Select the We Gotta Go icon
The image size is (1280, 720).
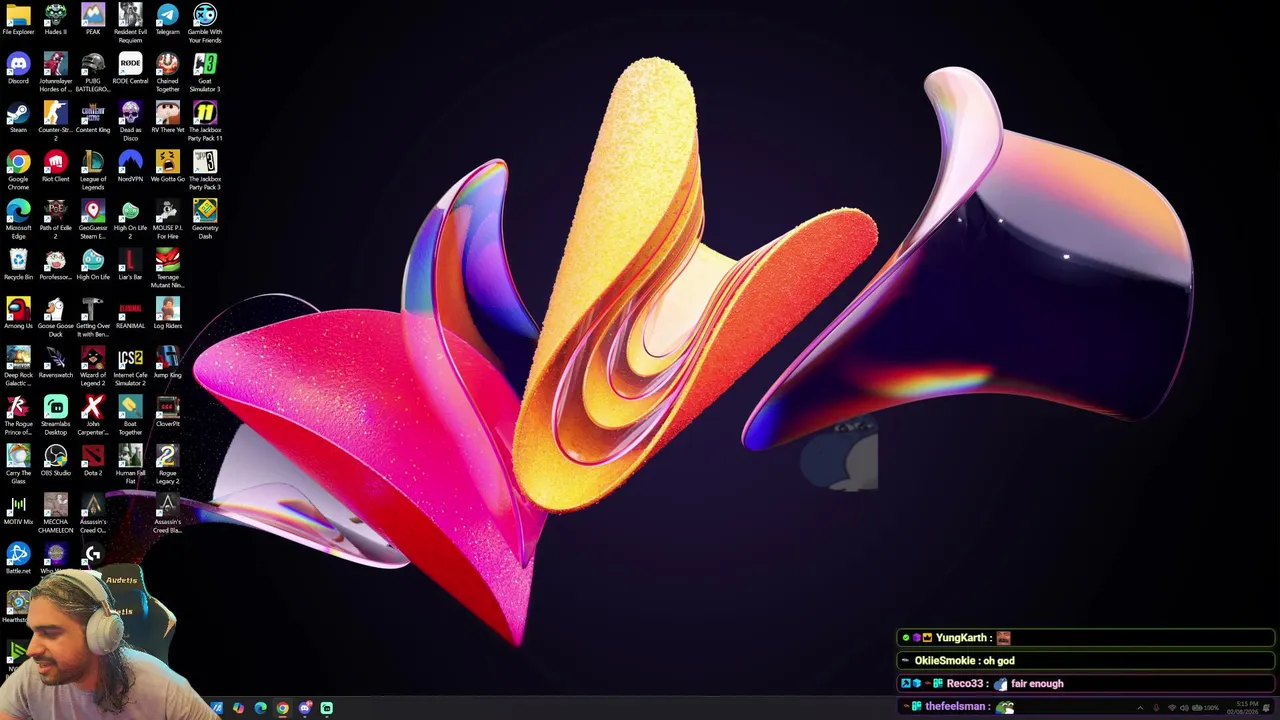167,167
